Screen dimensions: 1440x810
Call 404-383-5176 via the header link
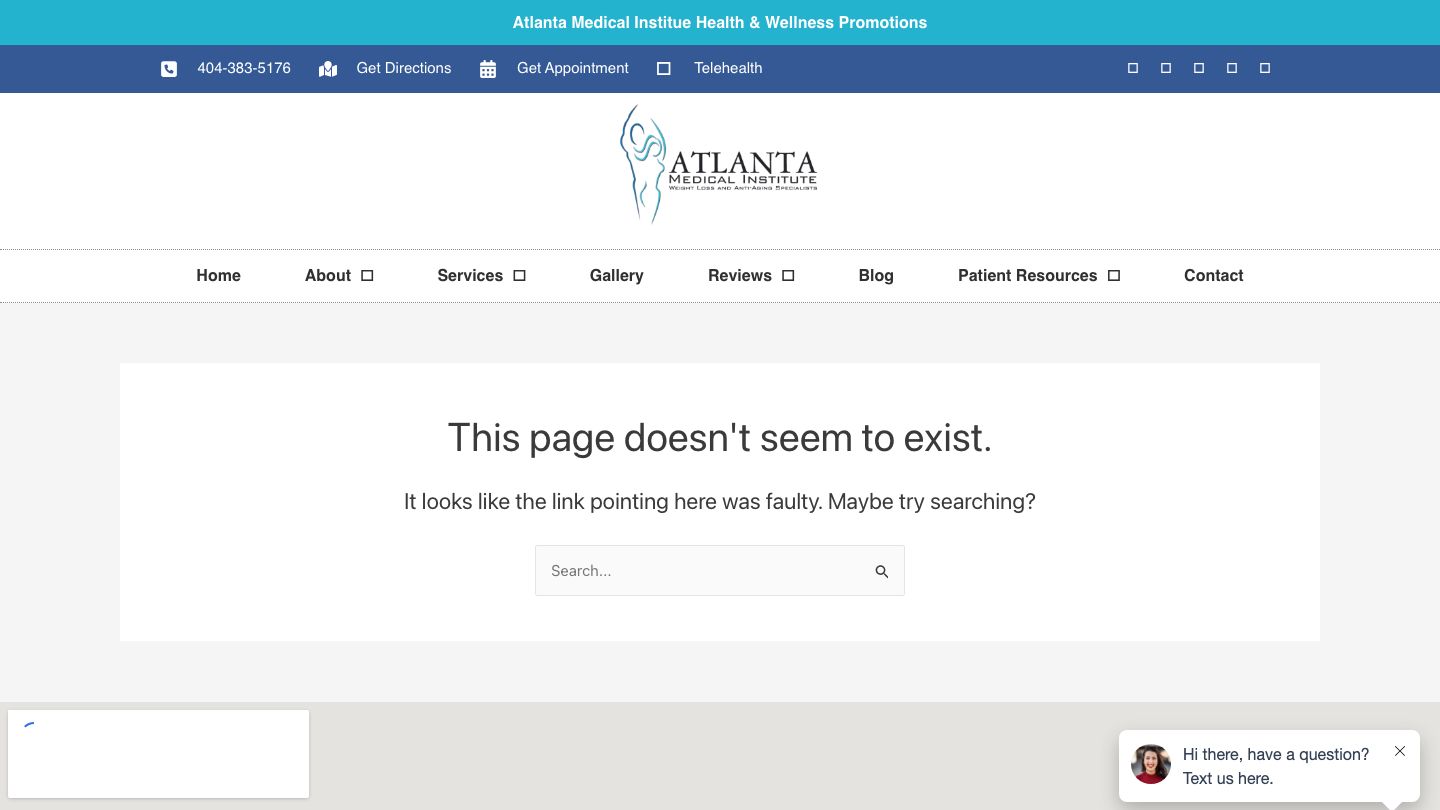click(x=244, y=68)
